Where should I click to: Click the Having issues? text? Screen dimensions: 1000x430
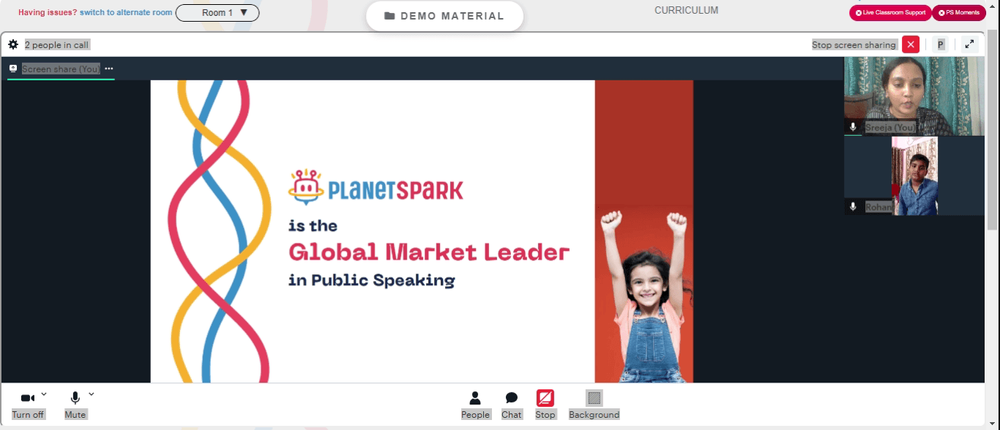coord(48,13)
